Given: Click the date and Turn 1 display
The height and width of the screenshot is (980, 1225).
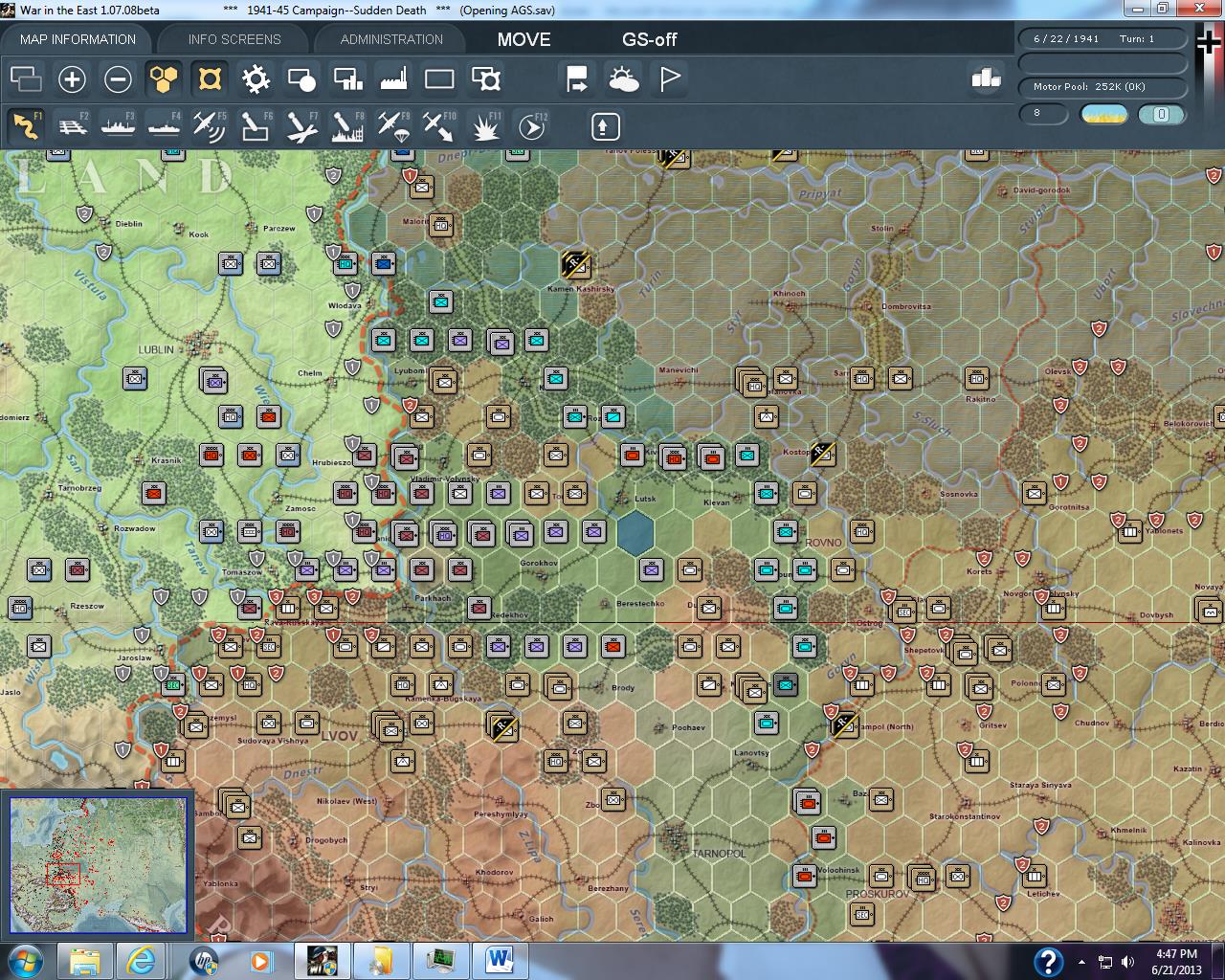Looking at the screenshot, I should coord(1102,39).
